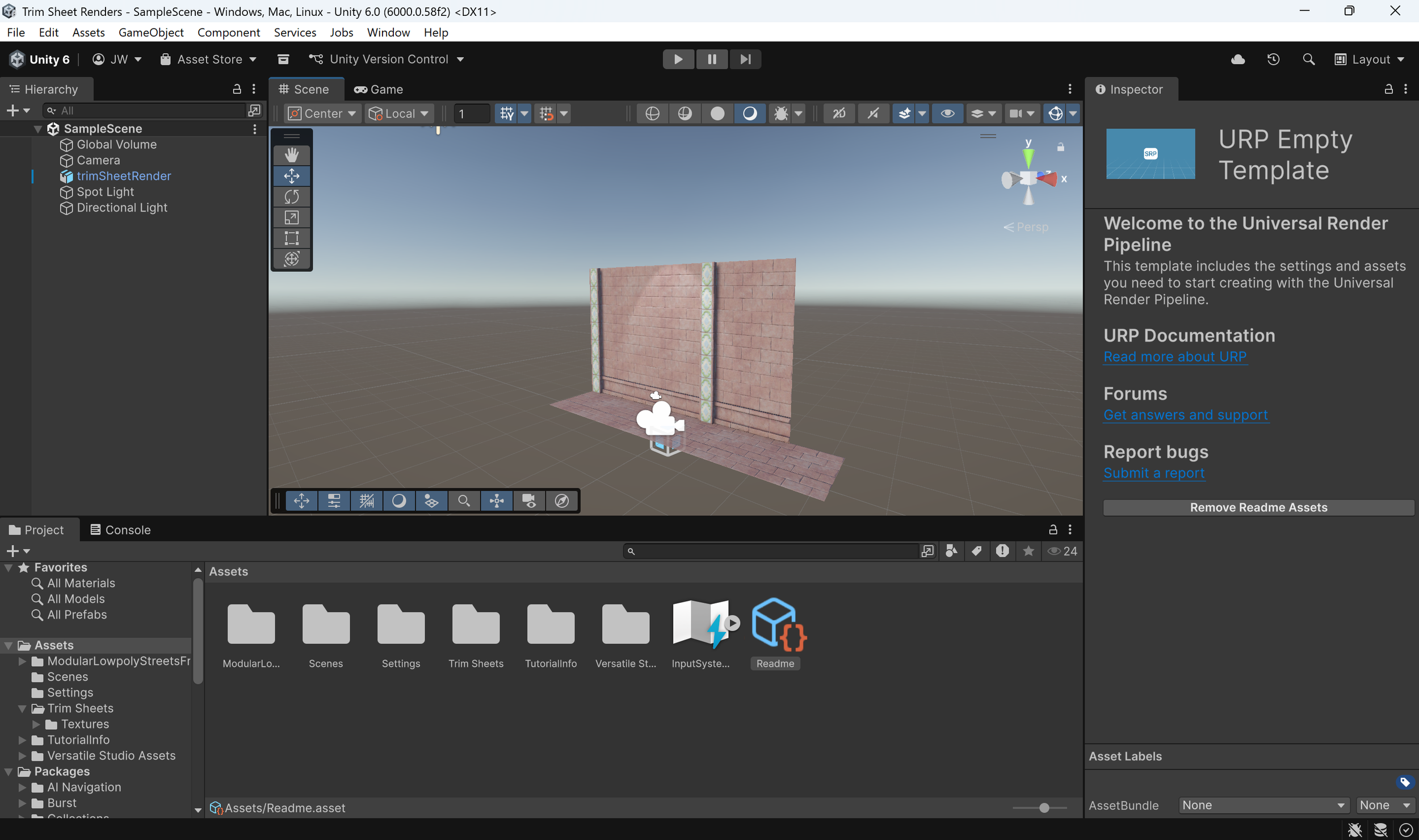Click the Step frame button

click(745, 59)
